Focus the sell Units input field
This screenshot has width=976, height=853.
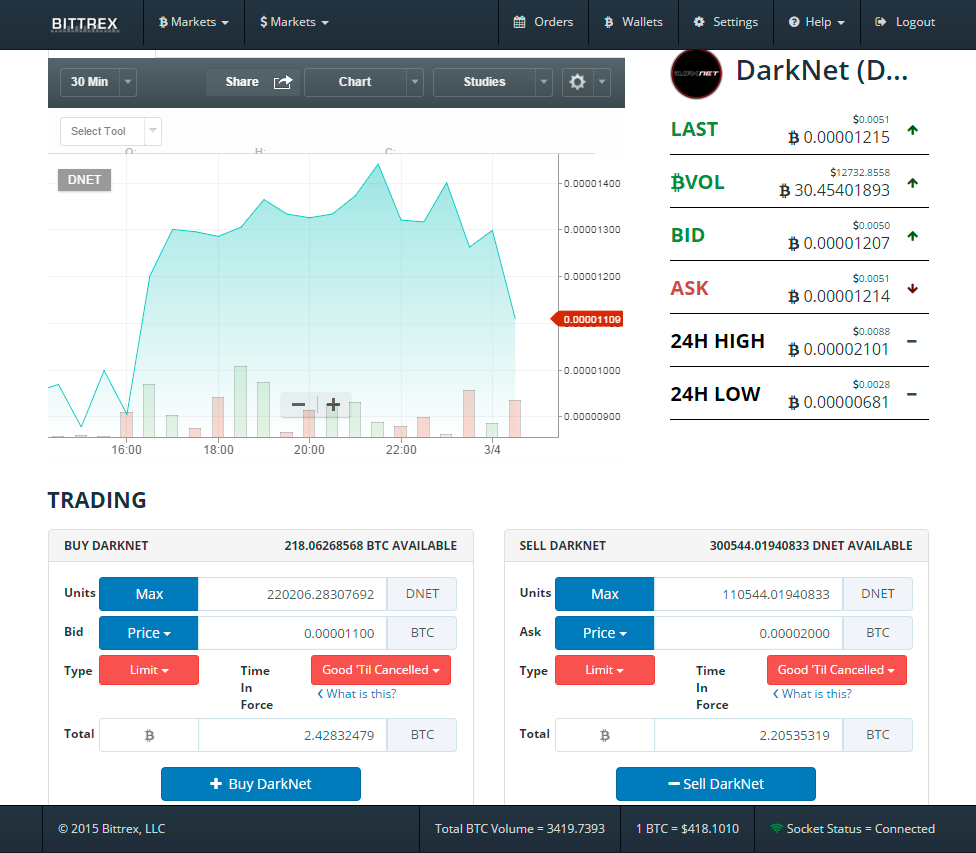click(748, 594)
